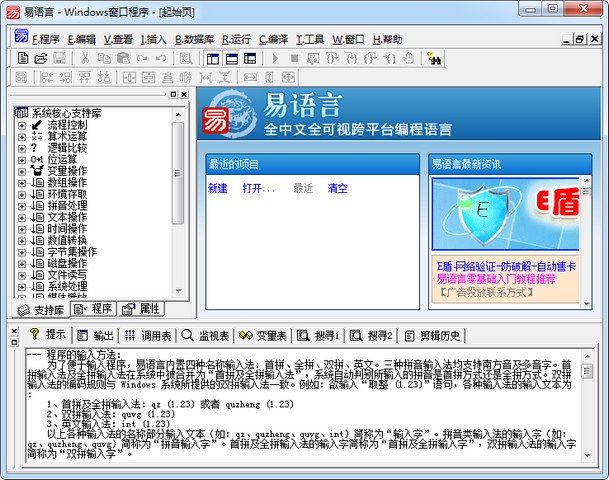
Task: Switch to the 支持库 panel tab
Action: click(40, 310)
